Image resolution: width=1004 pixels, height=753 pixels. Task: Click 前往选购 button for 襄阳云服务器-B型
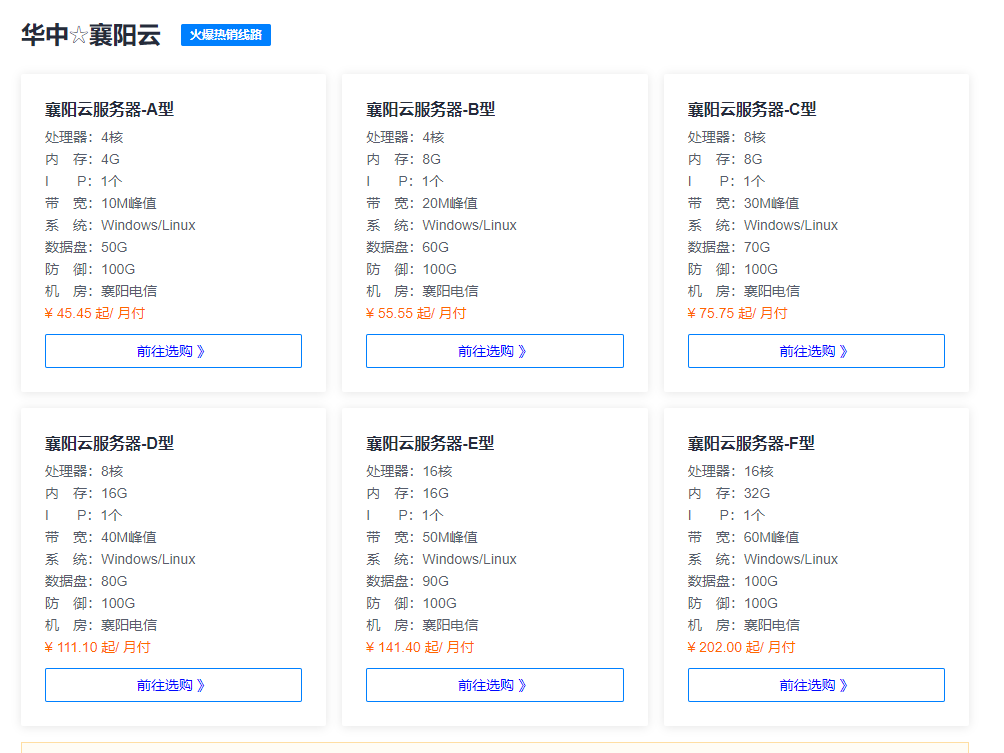point(494,351)
